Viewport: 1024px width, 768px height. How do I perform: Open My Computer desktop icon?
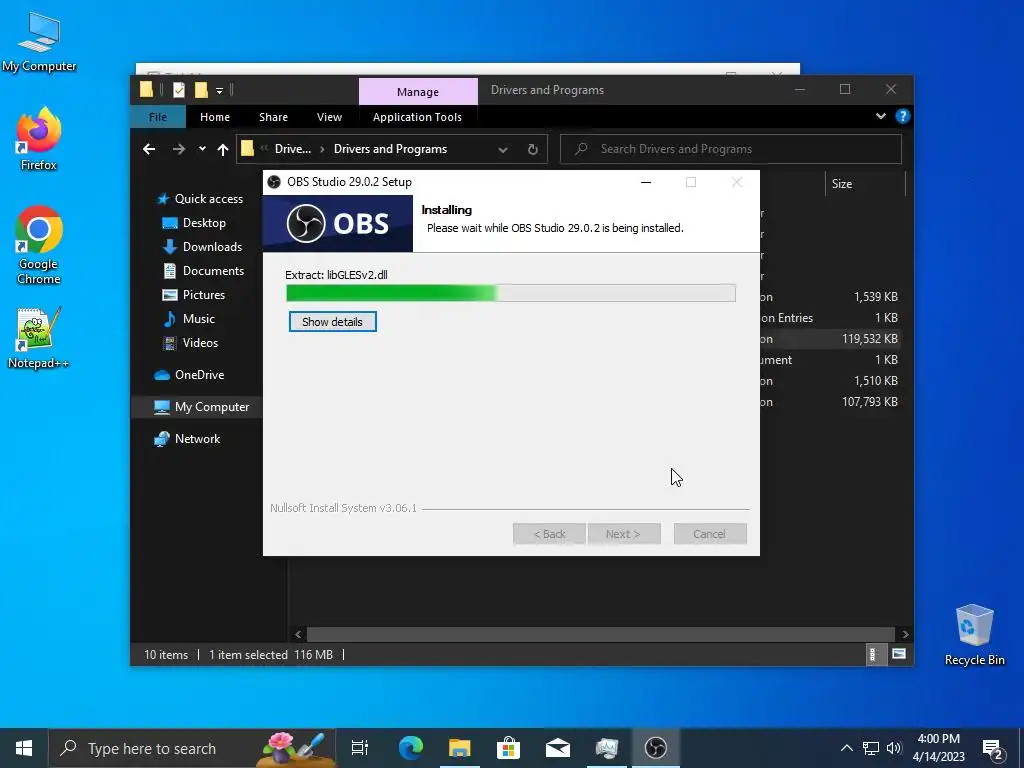pyautogui.click(x=39, y=40)
